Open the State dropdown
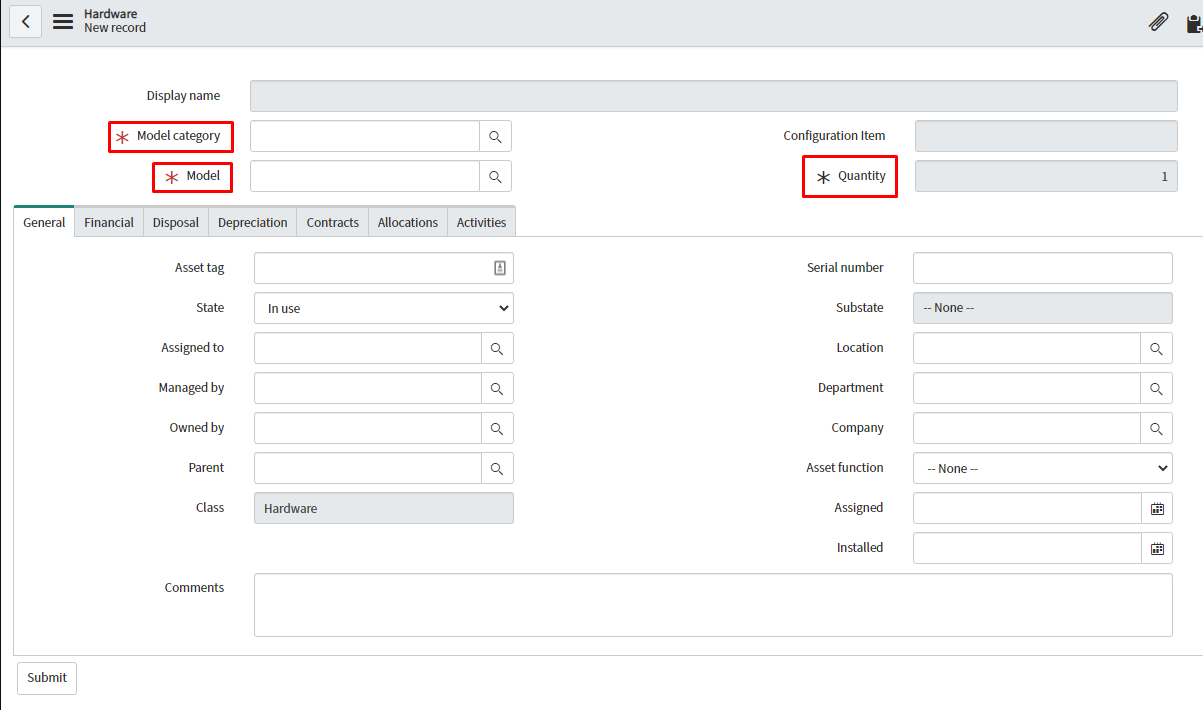Image resolution: width=1203 pixels, height=710 pixels. click(x=383, y=308)
